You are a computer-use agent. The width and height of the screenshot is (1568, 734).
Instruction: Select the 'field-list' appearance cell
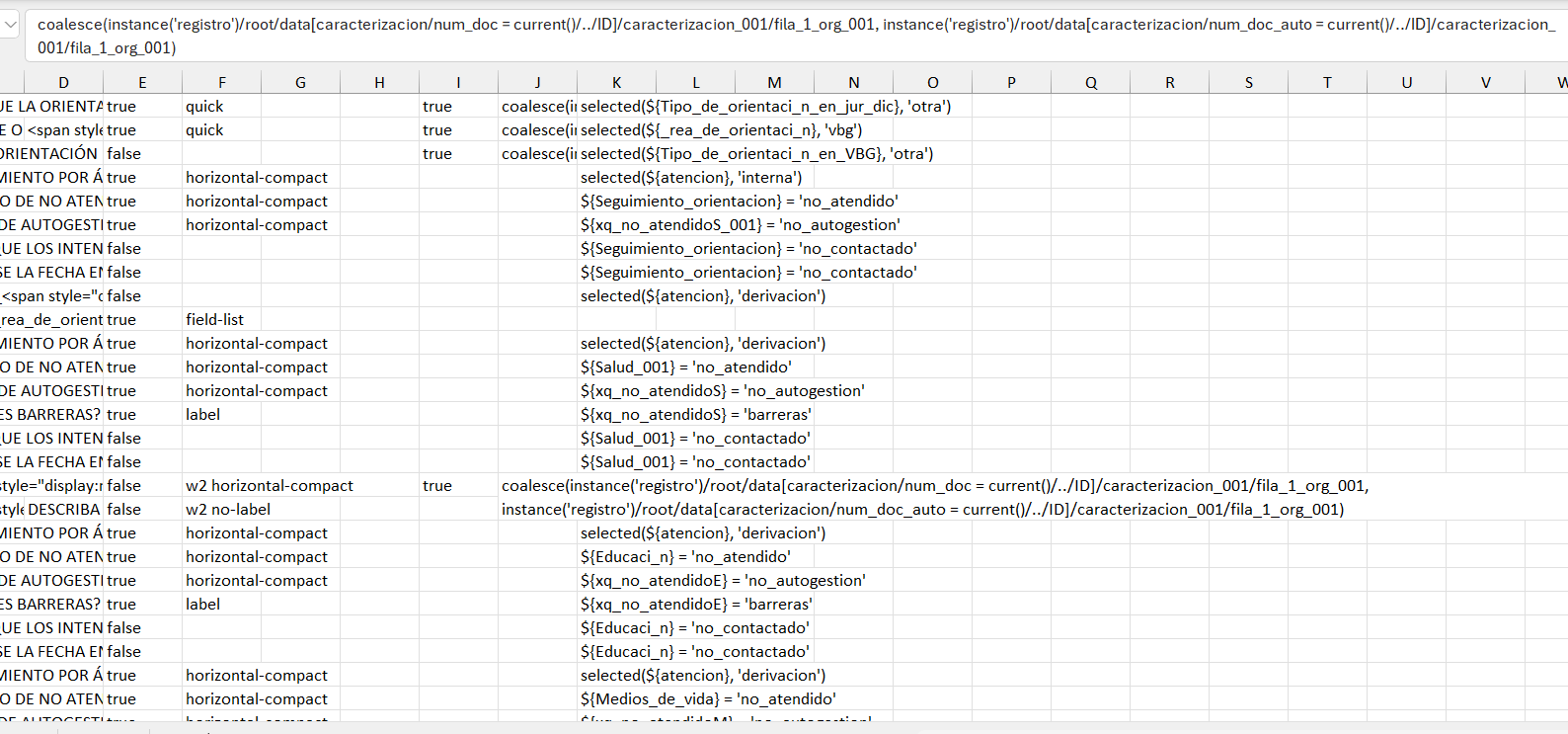(x=221, y=319)
